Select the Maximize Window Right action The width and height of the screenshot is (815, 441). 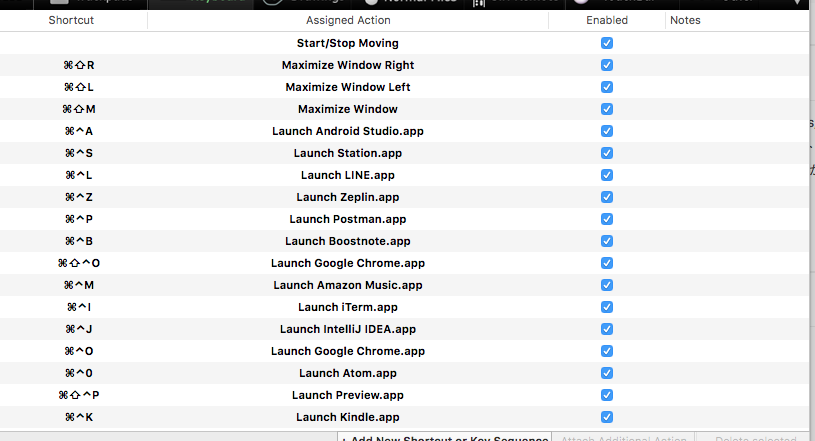pos(348,65)
